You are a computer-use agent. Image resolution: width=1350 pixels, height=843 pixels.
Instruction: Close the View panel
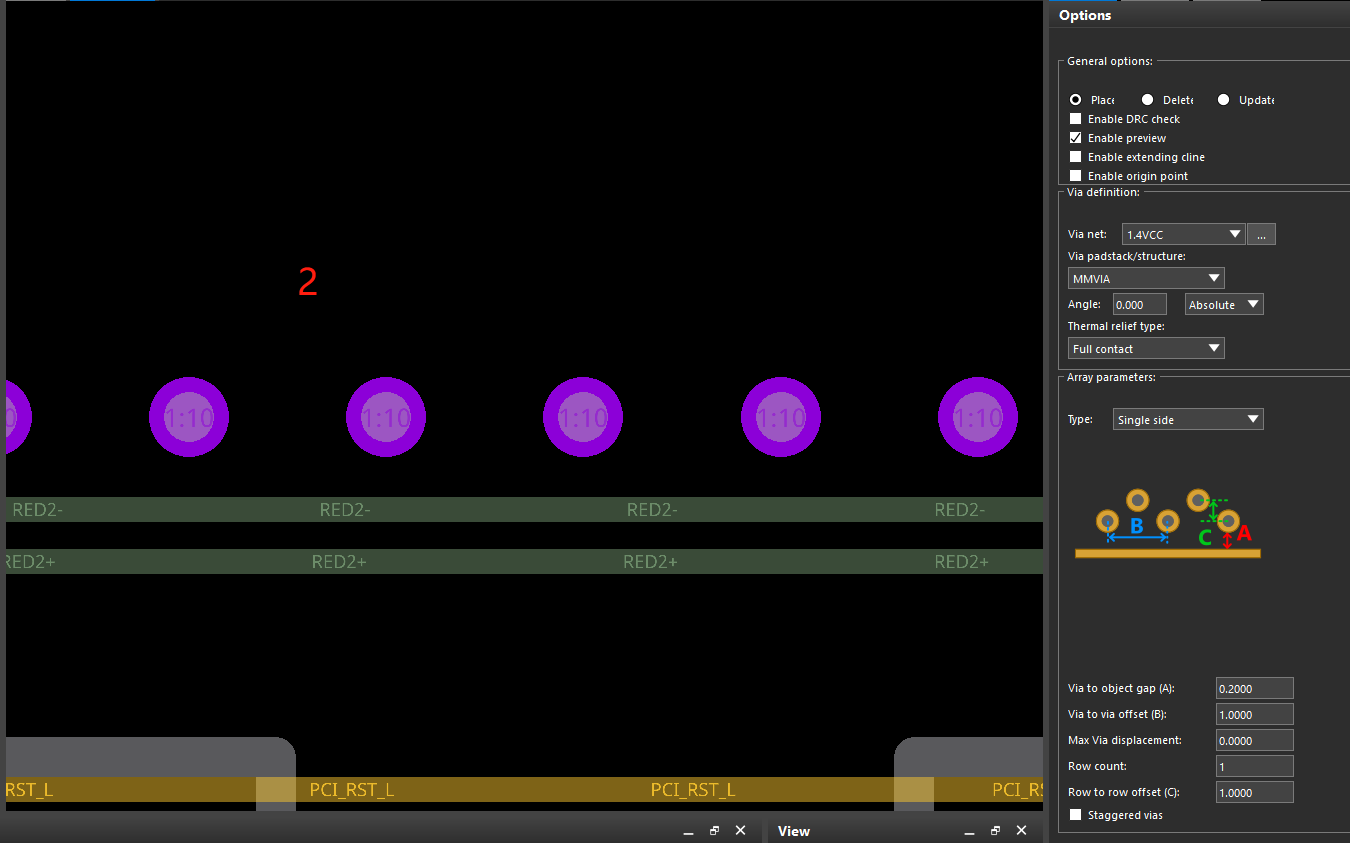click(1021, 831)
